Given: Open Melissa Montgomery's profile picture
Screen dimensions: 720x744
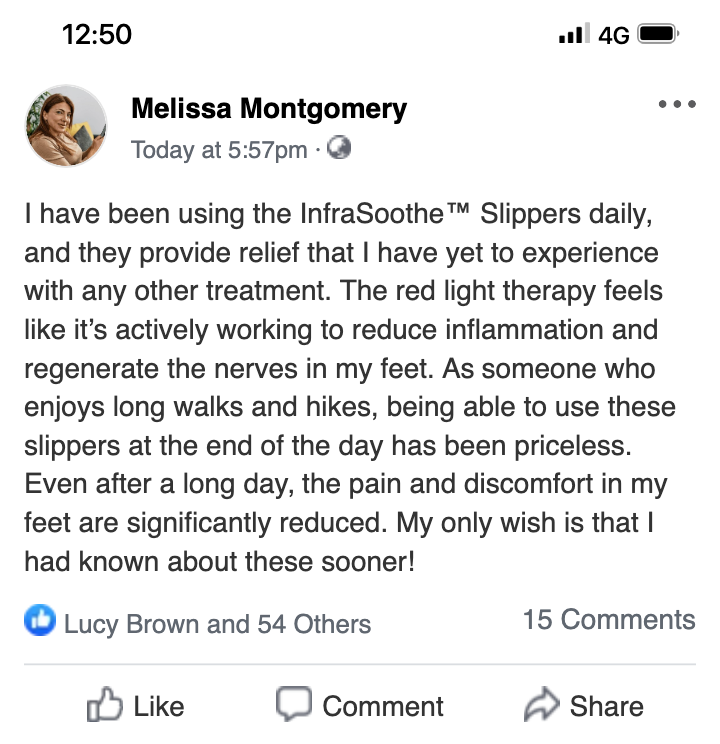Looking at the screenshot, I should coord(66,125).
